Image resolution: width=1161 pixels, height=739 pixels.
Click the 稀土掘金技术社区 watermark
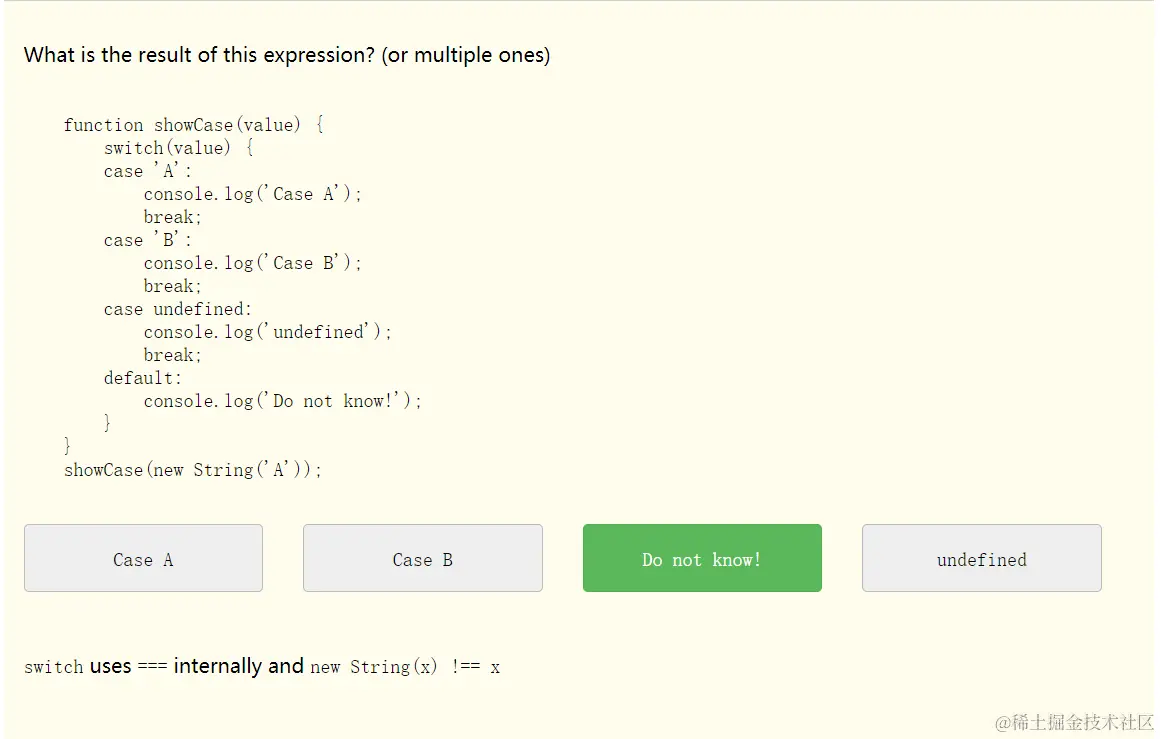pos(1074,721)
